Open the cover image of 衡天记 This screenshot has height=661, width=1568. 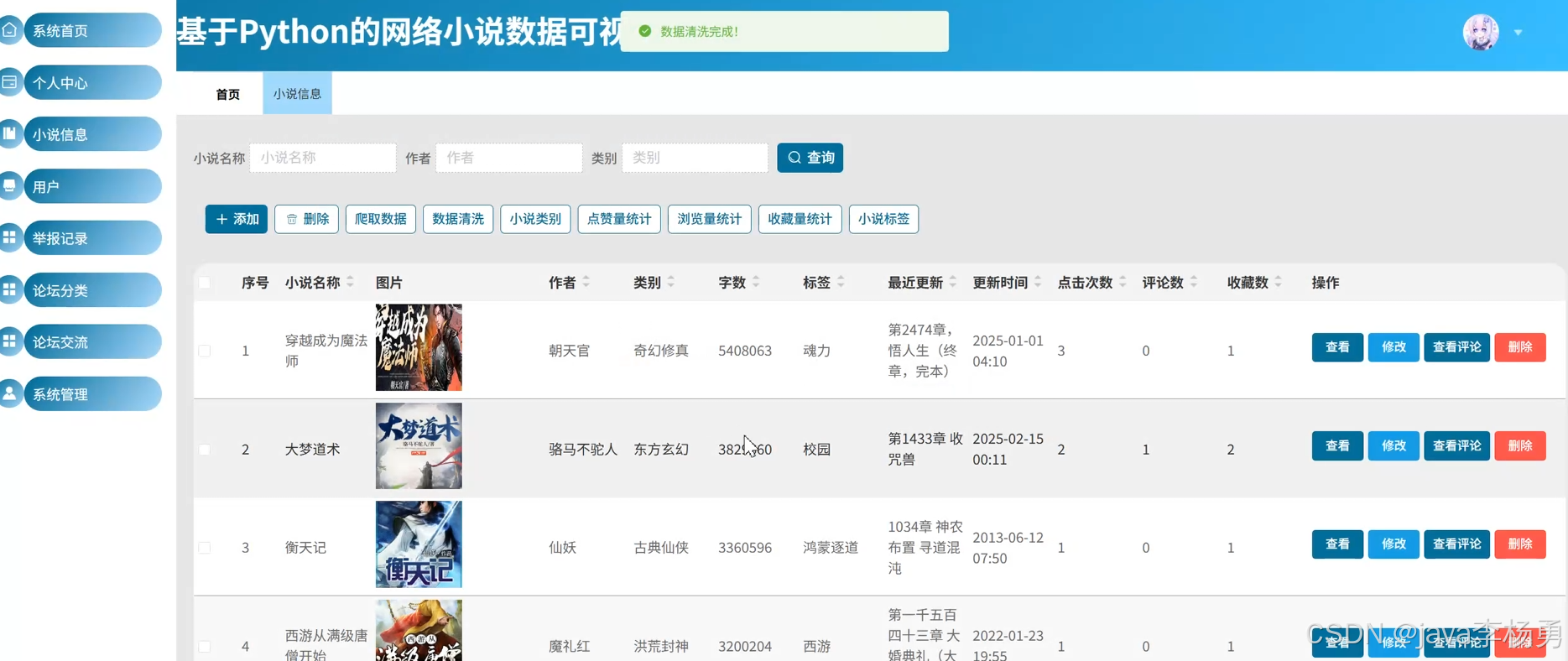coord(419,544)
